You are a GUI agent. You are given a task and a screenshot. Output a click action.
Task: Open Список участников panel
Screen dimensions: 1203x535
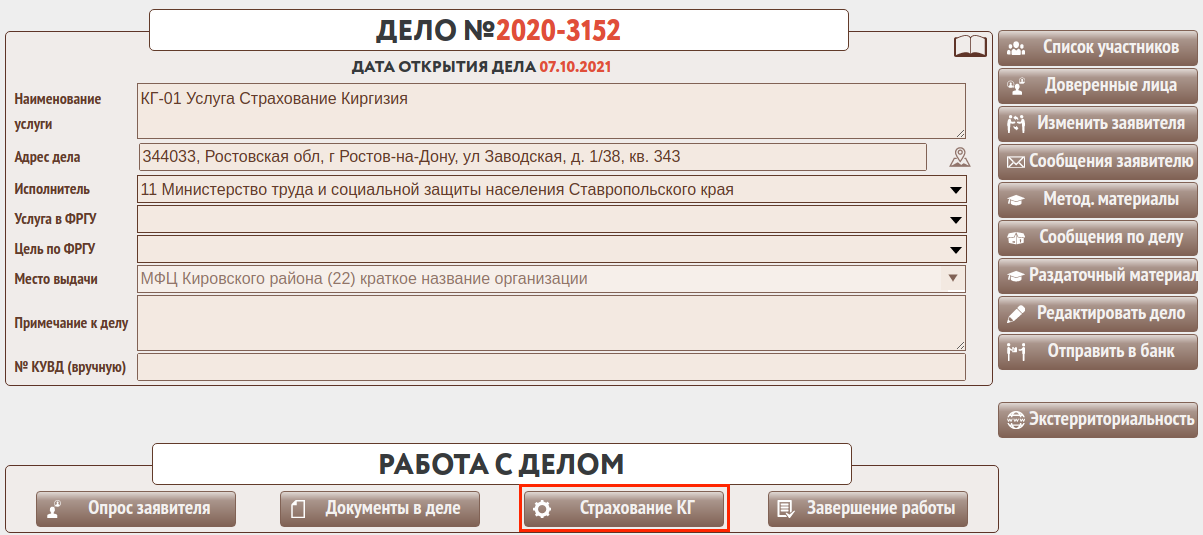(x=1098, y=47)
